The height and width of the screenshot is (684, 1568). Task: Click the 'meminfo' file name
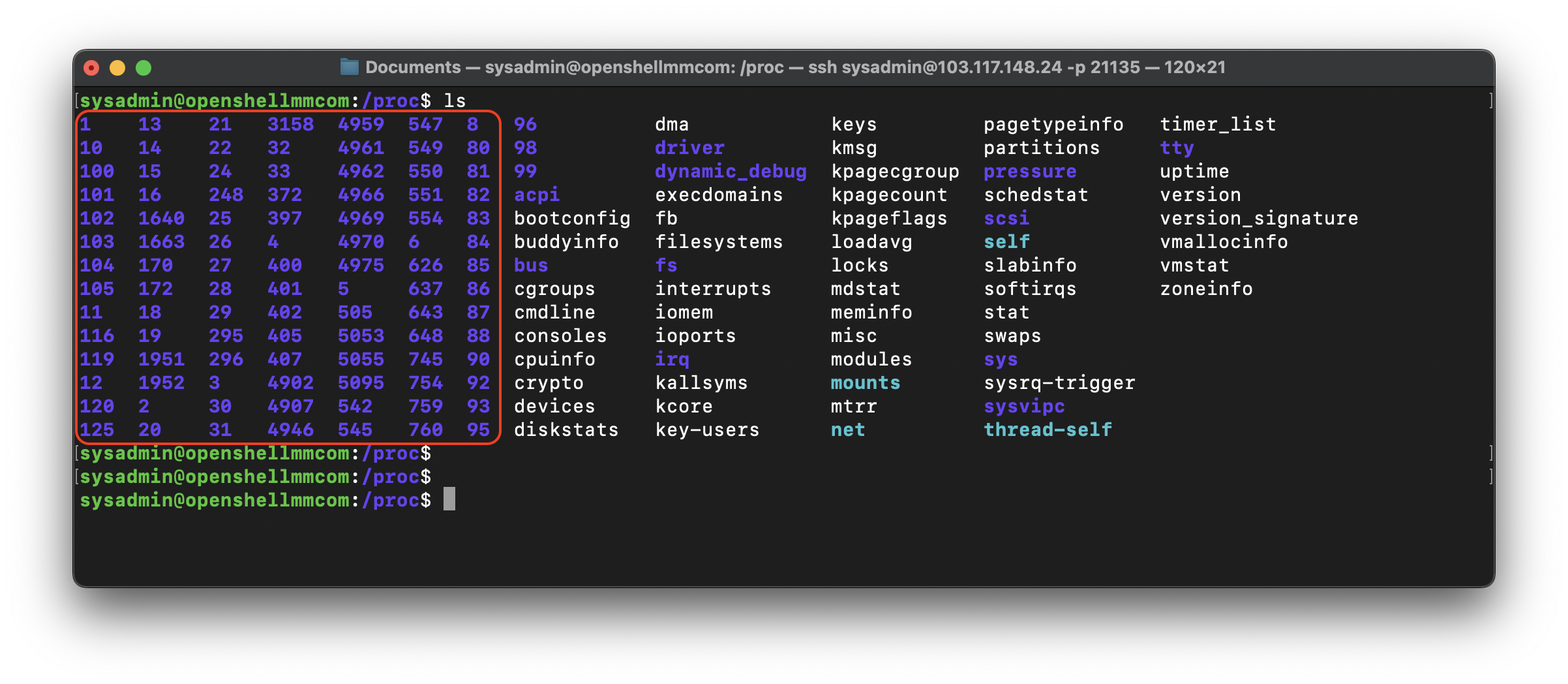pyautogui.click(x=871, y=312)
